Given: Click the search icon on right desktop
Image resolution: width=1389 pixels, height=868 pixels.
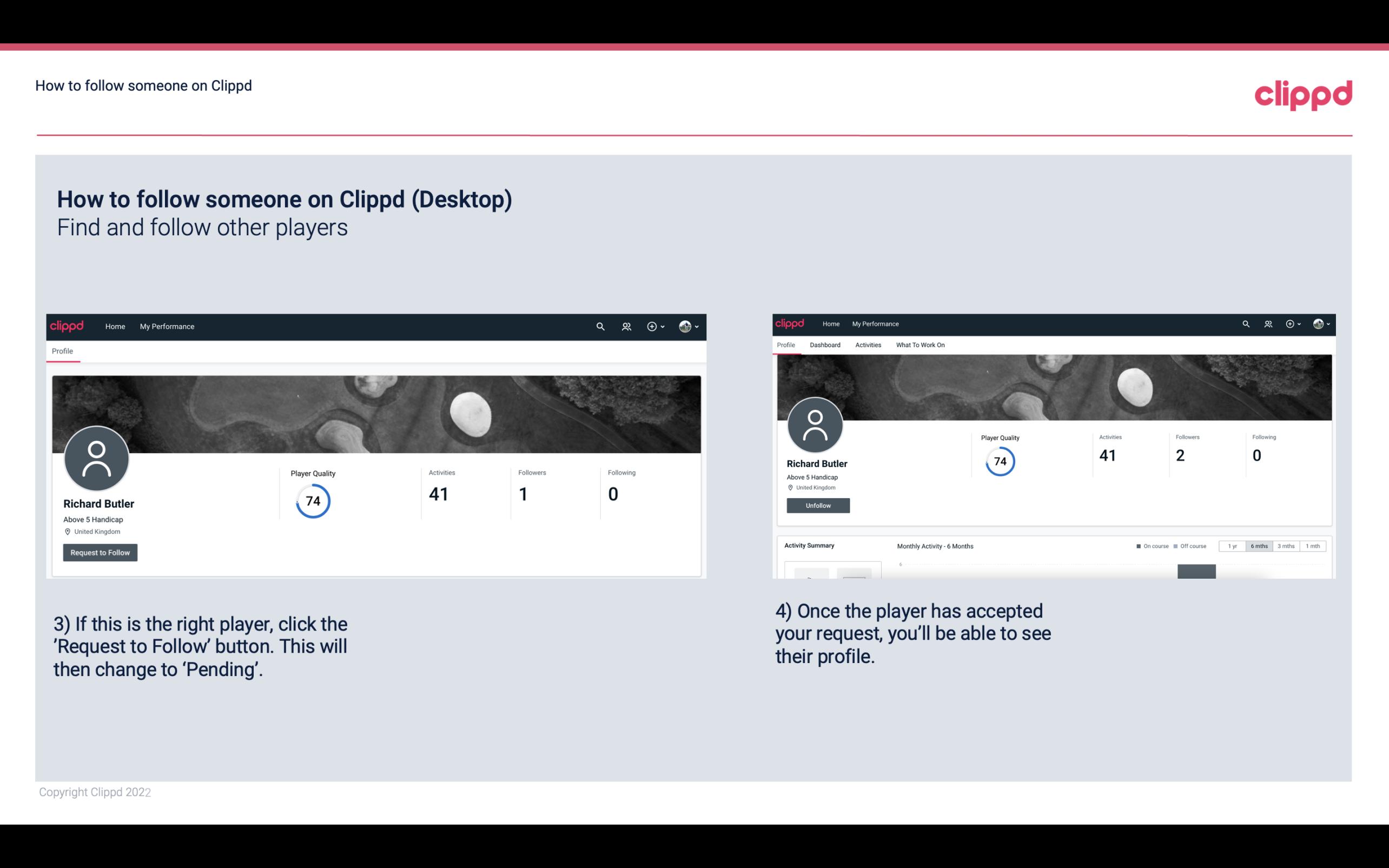Looking at the screenshot, I should coord(1245,324).
